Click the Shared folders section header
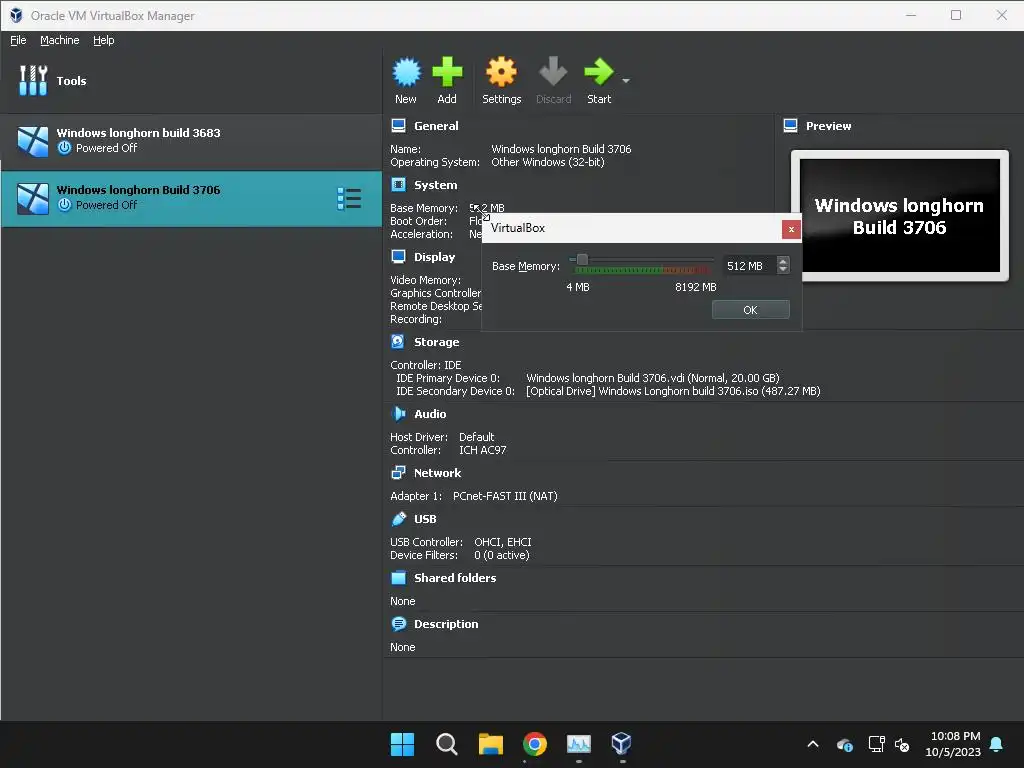1024x768 pixels. pos(455,578)
